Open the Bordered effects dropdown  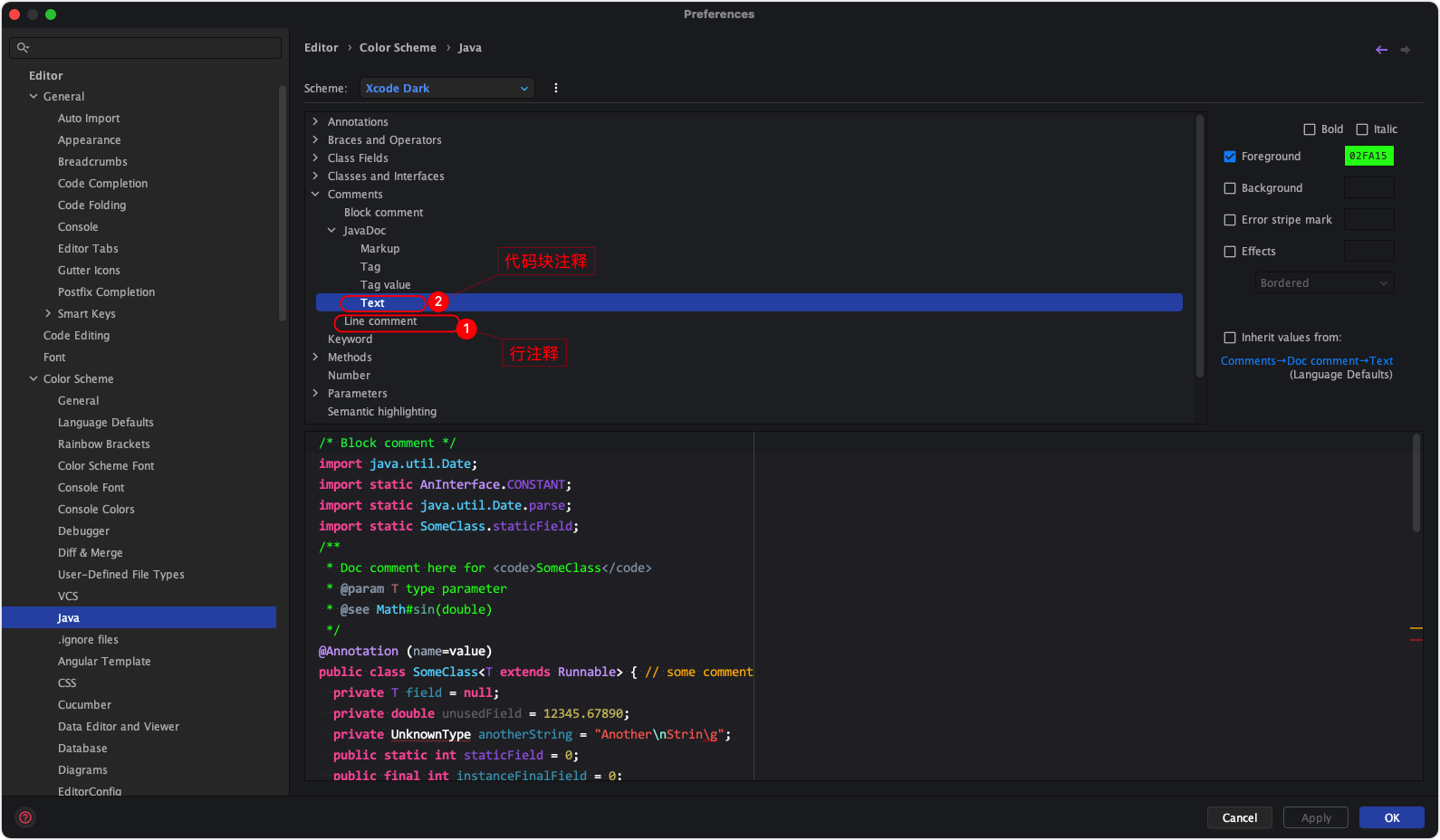click(x=1324, y=283)
